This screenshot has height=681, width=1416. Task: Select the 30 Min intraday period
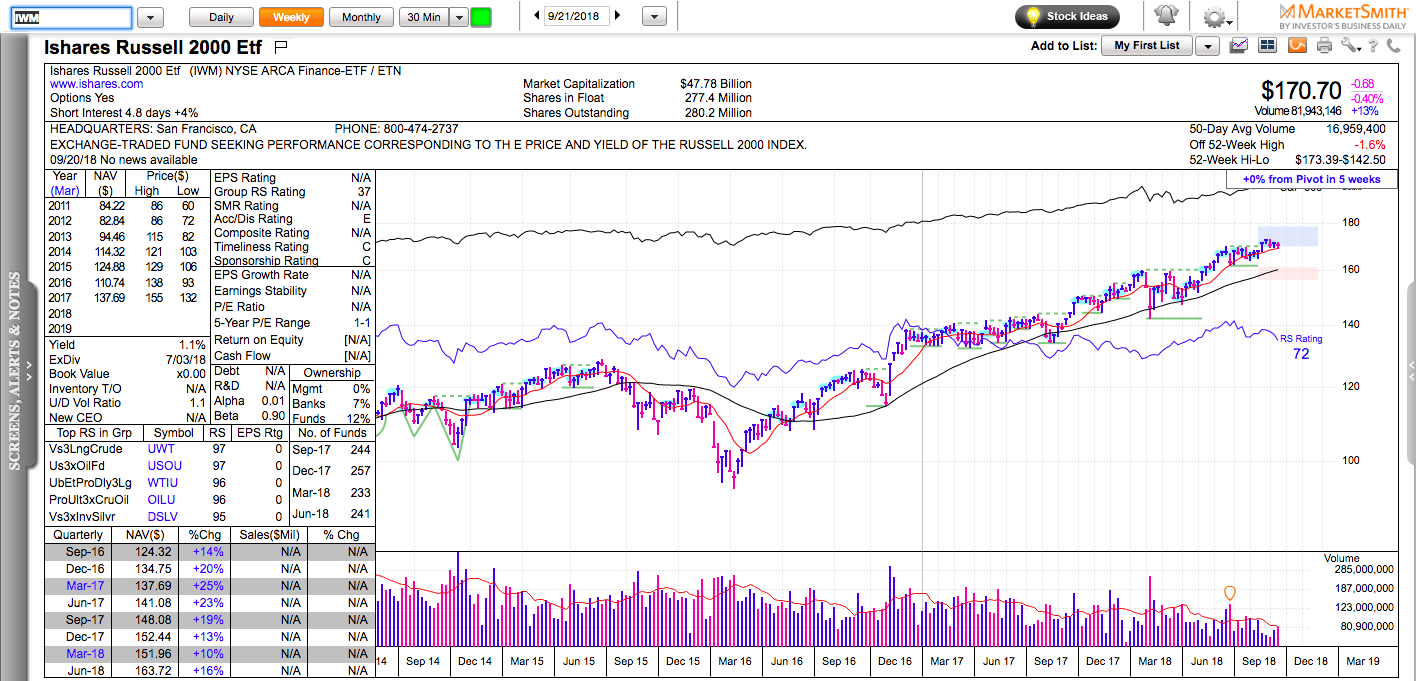(x=423, y=17)
